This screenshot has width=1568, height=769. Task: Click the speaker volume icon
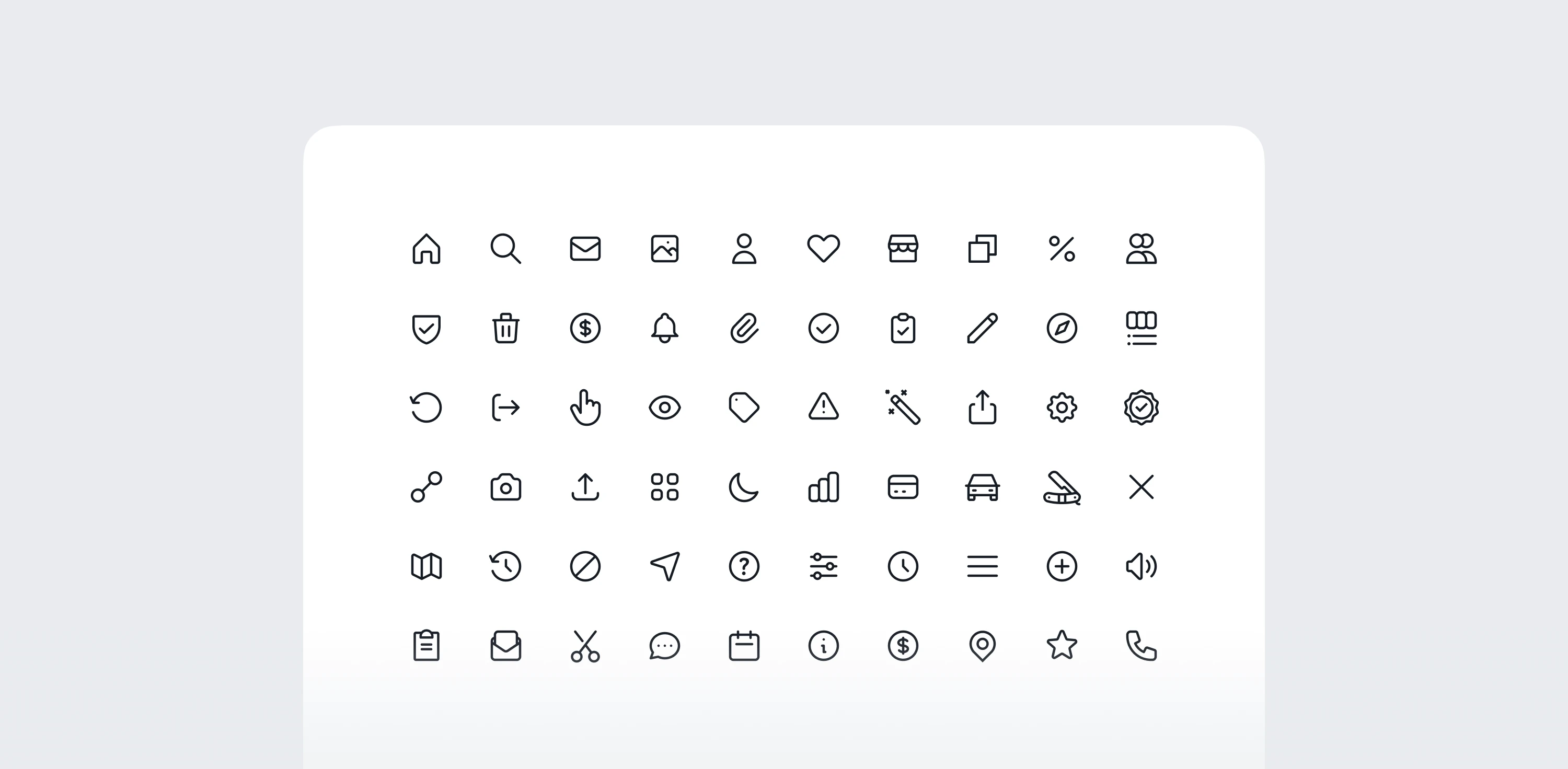[1142, 566]
